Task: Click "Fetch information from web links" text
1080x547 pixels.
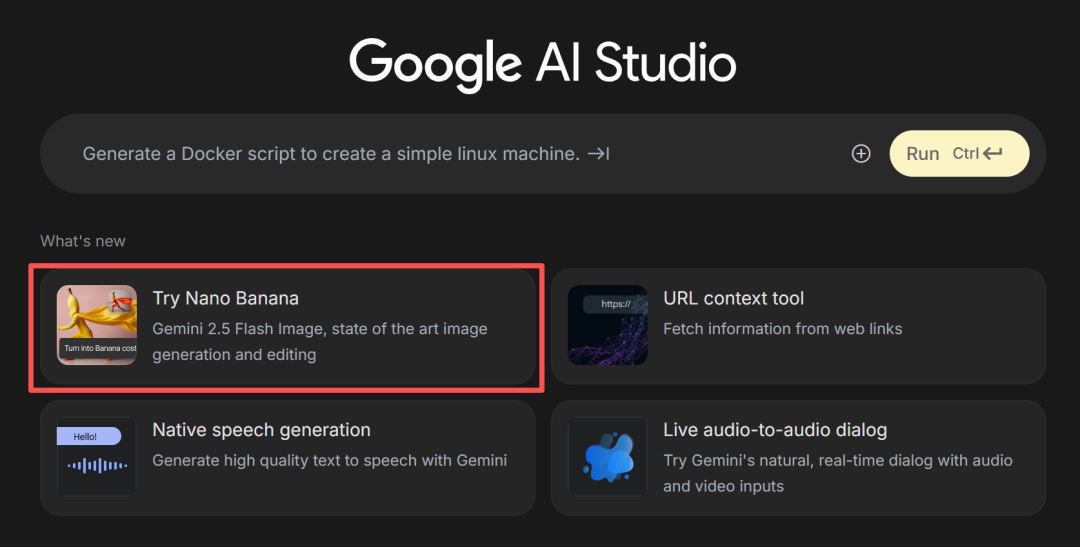Action: [x=782, y=328]
